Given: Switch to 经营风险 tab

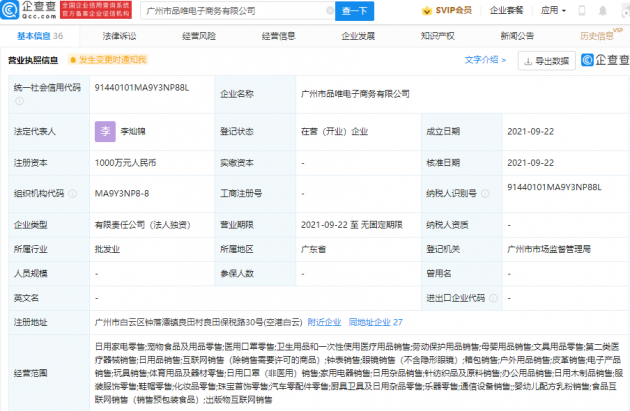Looking at the screenshot, I should pos(199,36).
